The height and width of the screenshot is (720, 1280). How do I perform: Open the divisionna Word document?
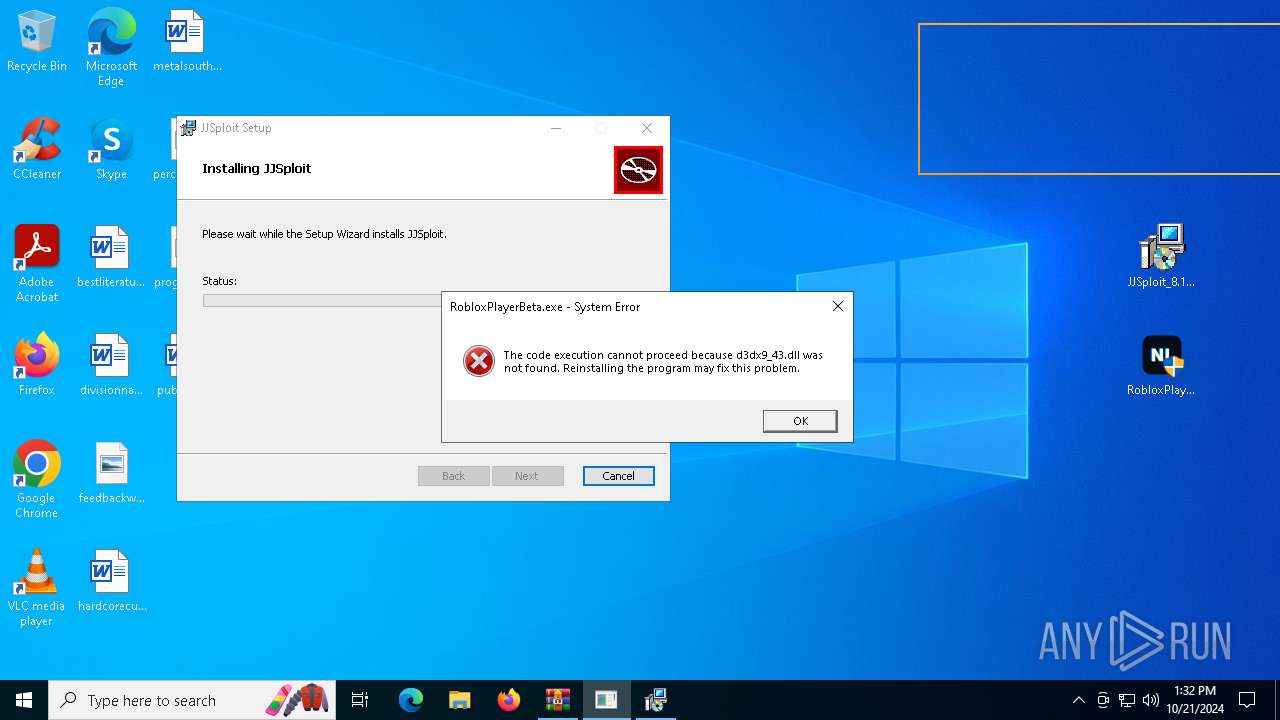(x=111, y=365)
